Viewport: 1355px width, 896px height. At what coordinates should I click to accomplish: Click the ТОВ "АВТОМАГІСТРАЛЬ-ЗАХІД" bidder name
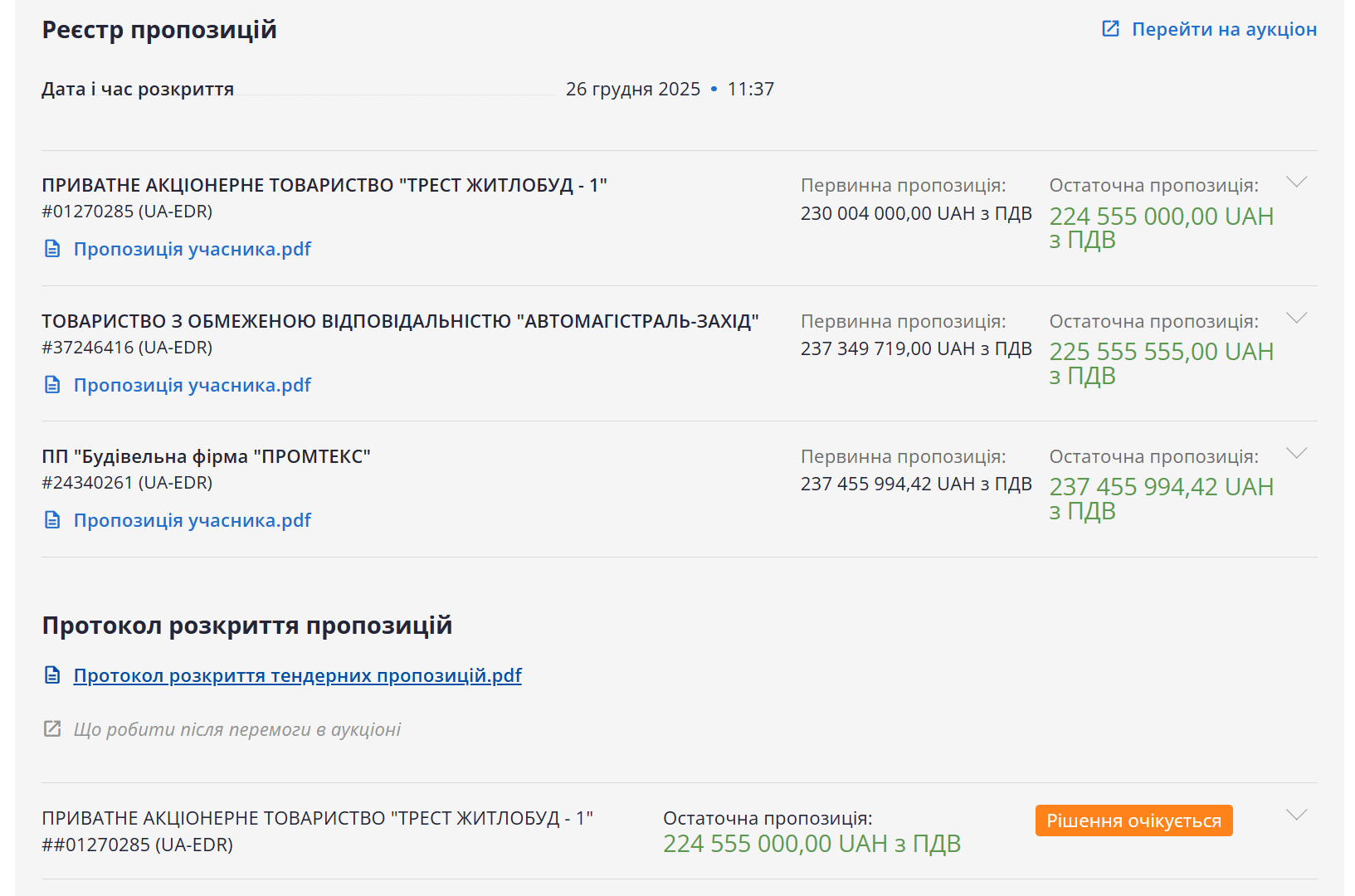pos(400,321)
